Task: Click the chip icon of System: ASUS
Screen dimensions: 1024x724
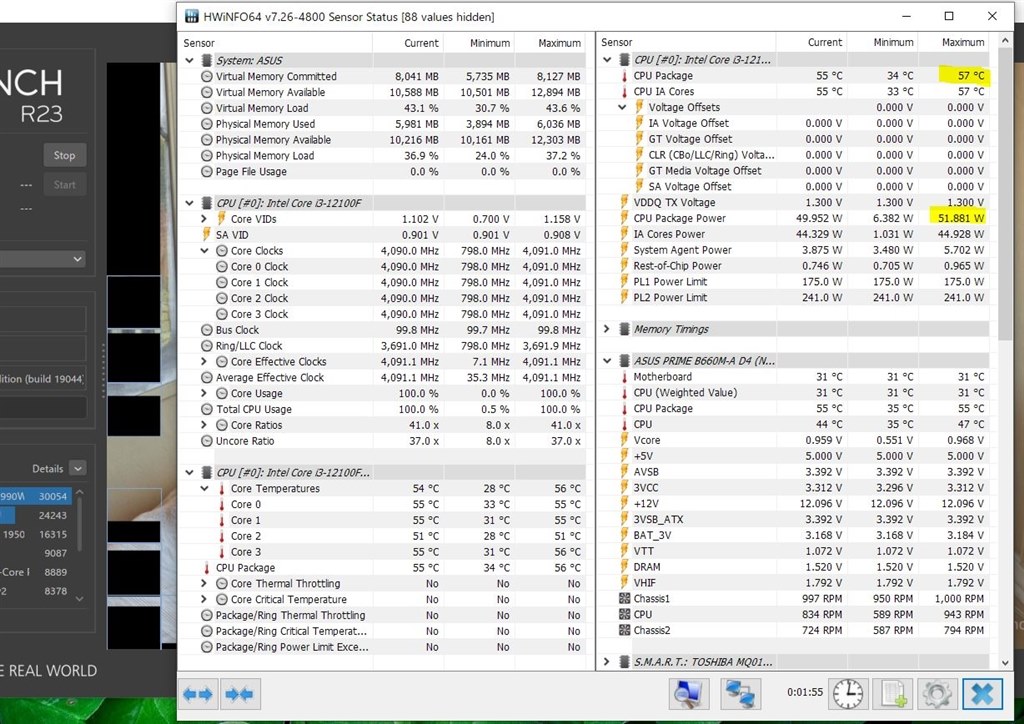Action: coord(206,61)
